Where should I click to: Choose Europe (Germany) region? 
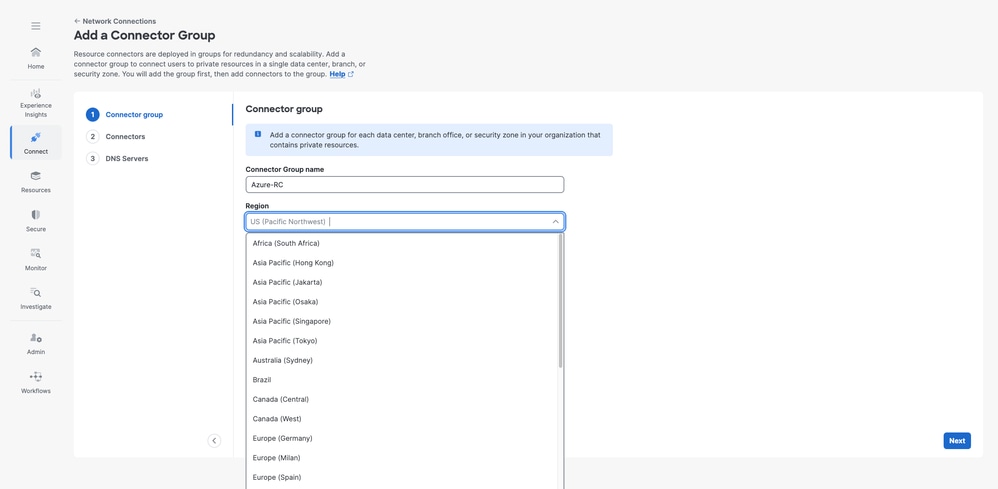[402, 438]
